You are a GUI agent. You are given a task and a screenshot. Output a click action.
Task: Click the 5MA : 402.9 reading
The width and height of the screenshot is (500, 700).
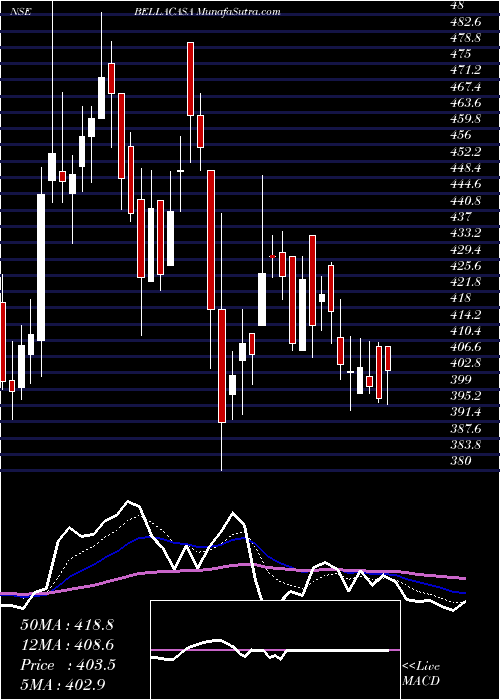pyautogui.click(x=62, y=685)
